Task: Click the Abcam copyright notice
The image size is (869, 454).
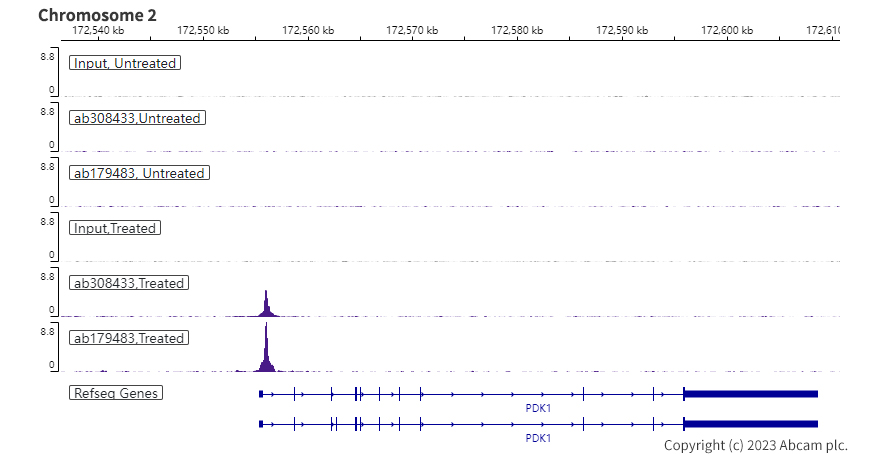Action: pos(755,445)
